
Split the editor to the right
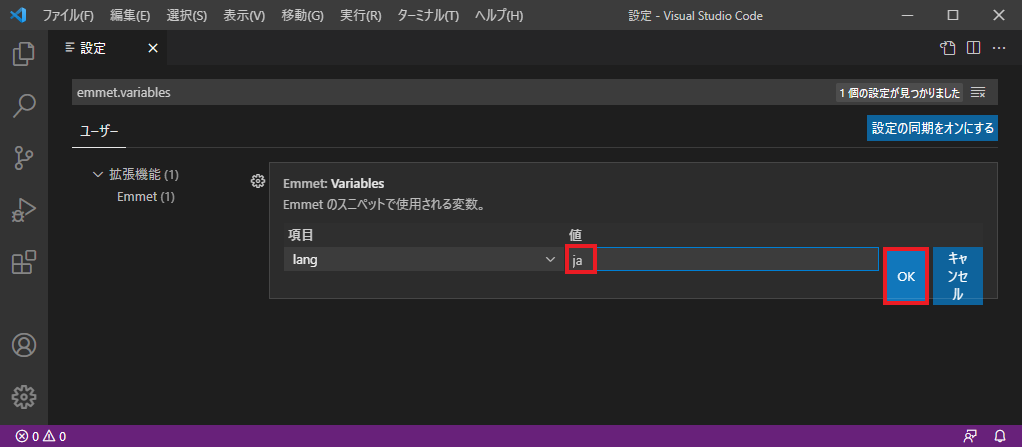pyautogui.click(x=974, y=48)
